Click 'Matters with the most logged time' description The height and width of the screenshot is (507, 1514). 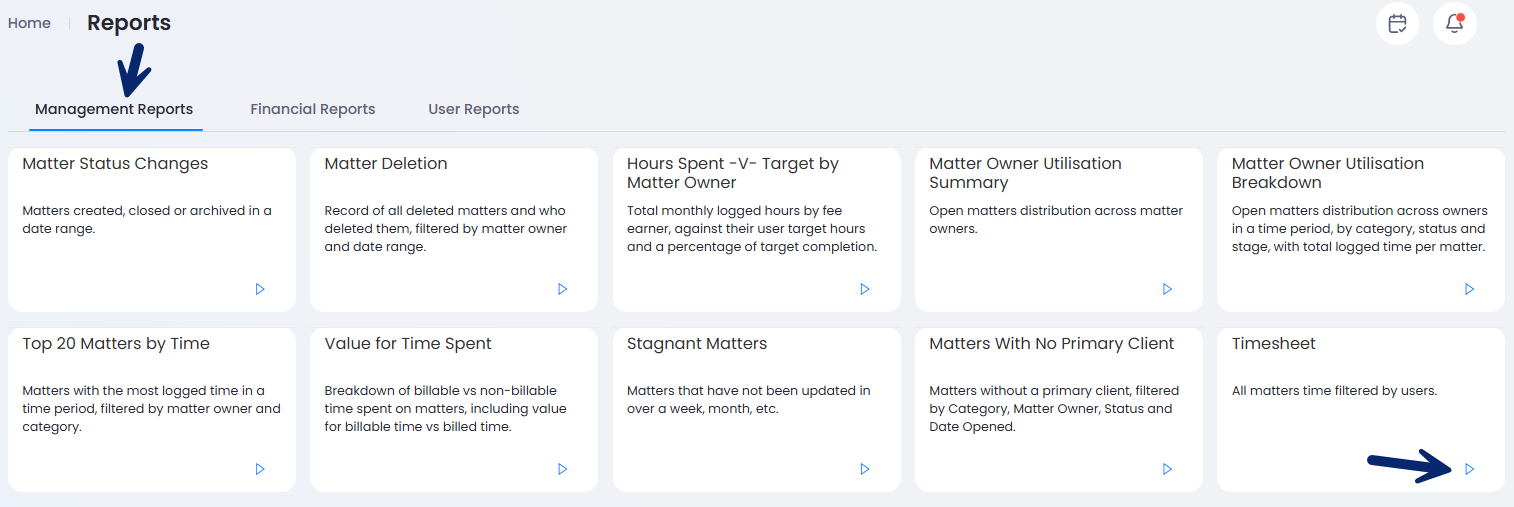[152, 409]
